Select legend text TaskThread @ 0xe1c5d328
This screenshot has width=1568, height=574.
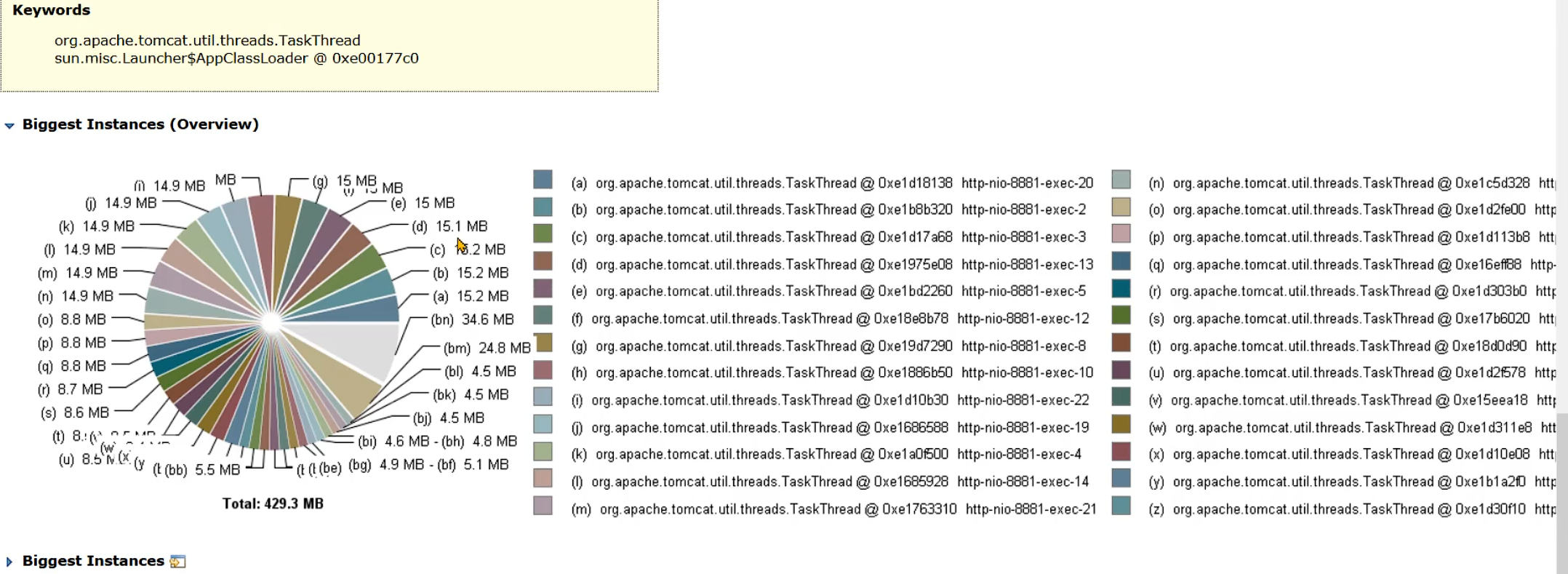pos(1447,183)
